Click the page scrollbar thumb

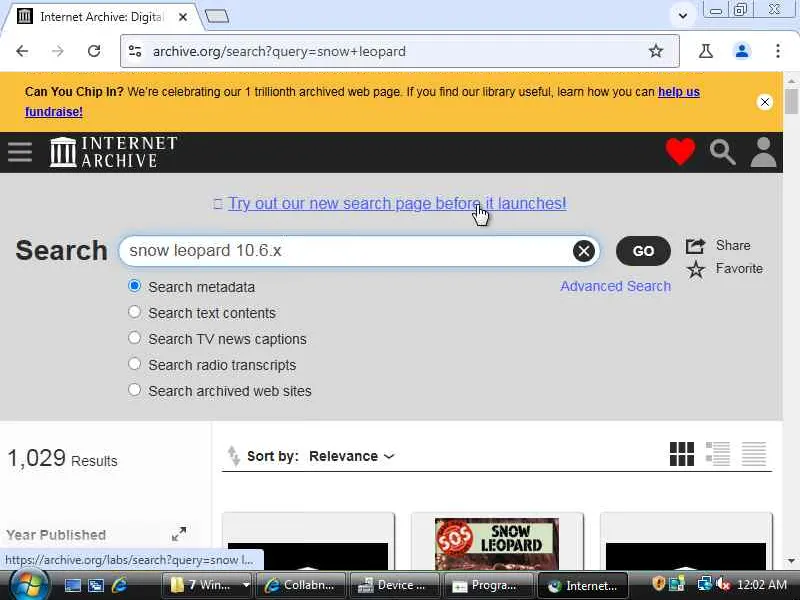[791, 102]
